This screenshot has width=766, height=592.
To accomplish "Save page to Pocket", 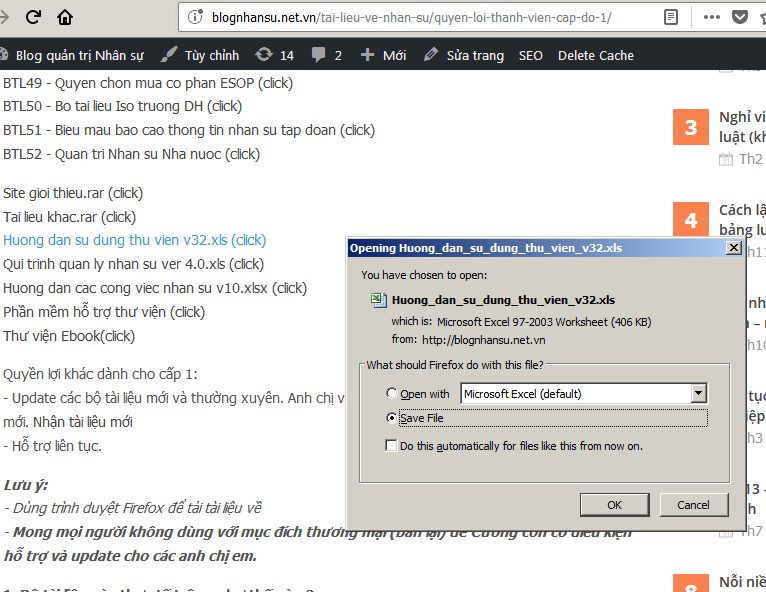I will [740, 17].
